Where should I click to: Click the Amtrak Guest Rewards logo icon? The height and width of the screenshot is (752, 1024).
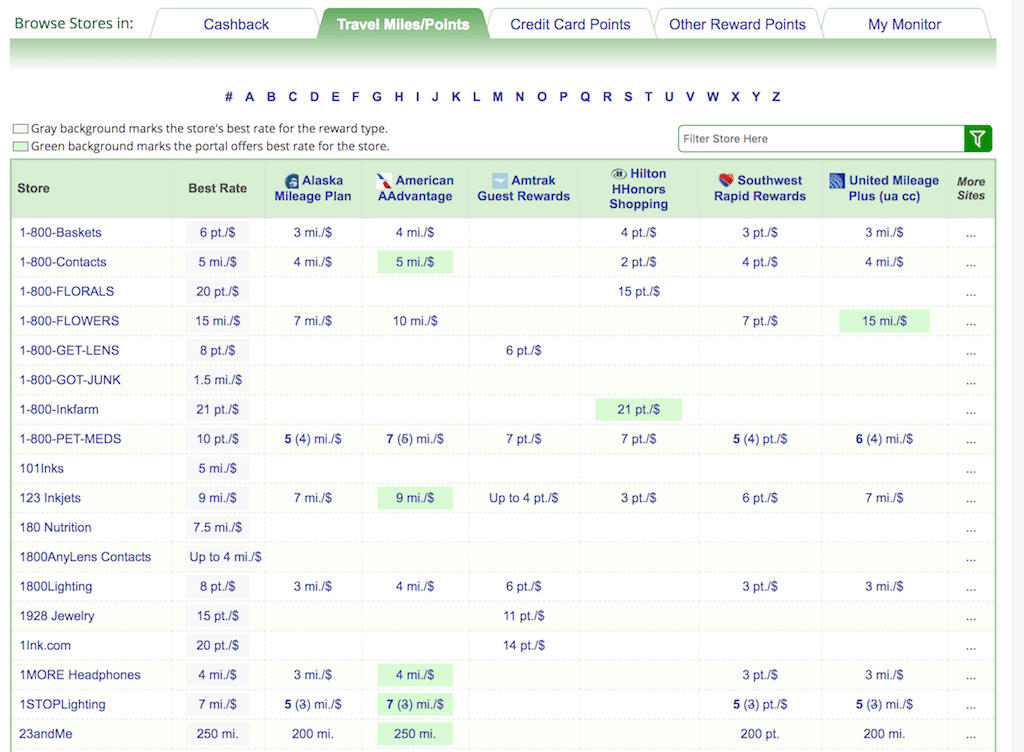500,181
